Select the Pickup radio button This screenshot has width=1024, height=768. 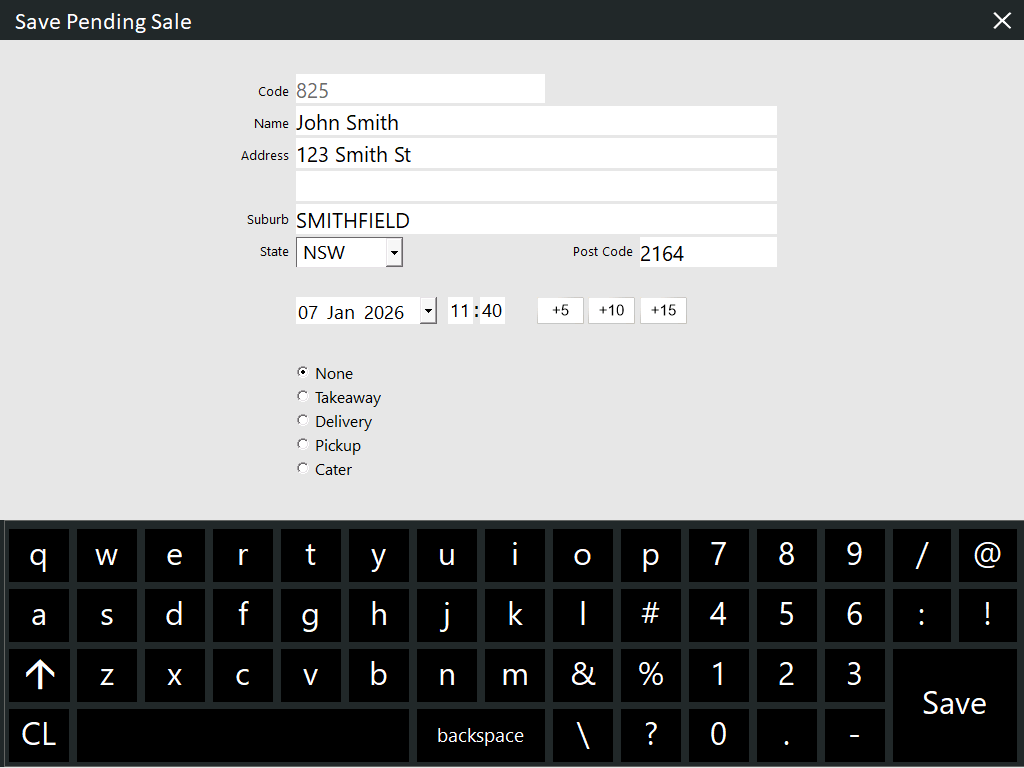pos(303,445)
